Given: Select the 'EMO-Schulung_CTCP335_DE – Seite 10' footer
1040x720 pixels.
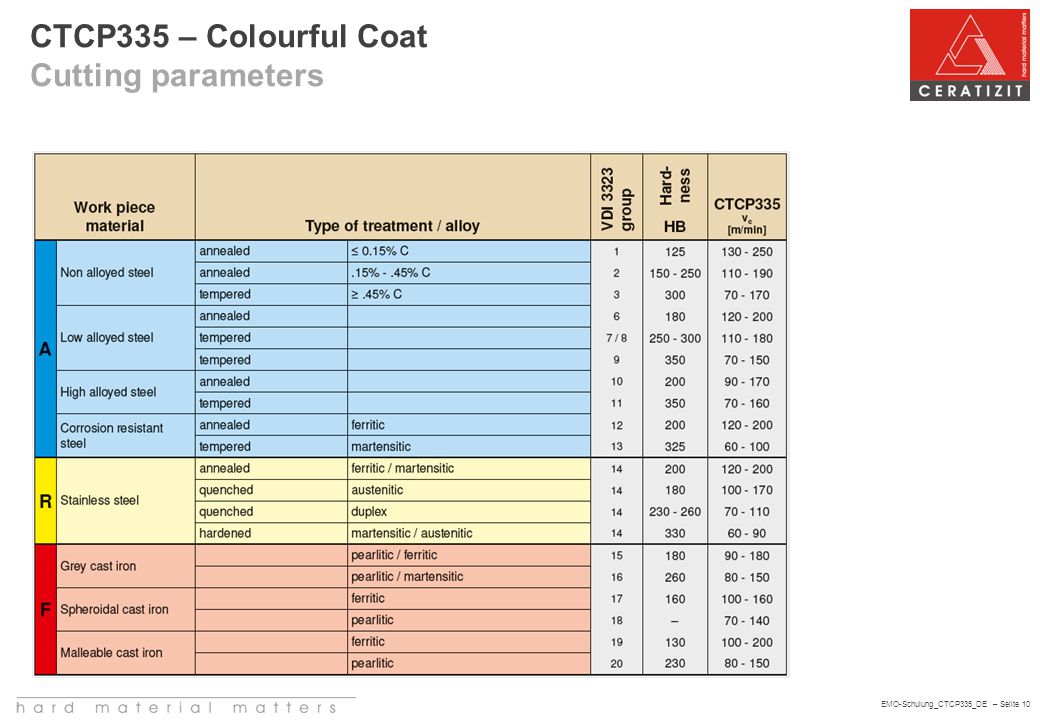Looking at the screenshot, I should [955, 704].
